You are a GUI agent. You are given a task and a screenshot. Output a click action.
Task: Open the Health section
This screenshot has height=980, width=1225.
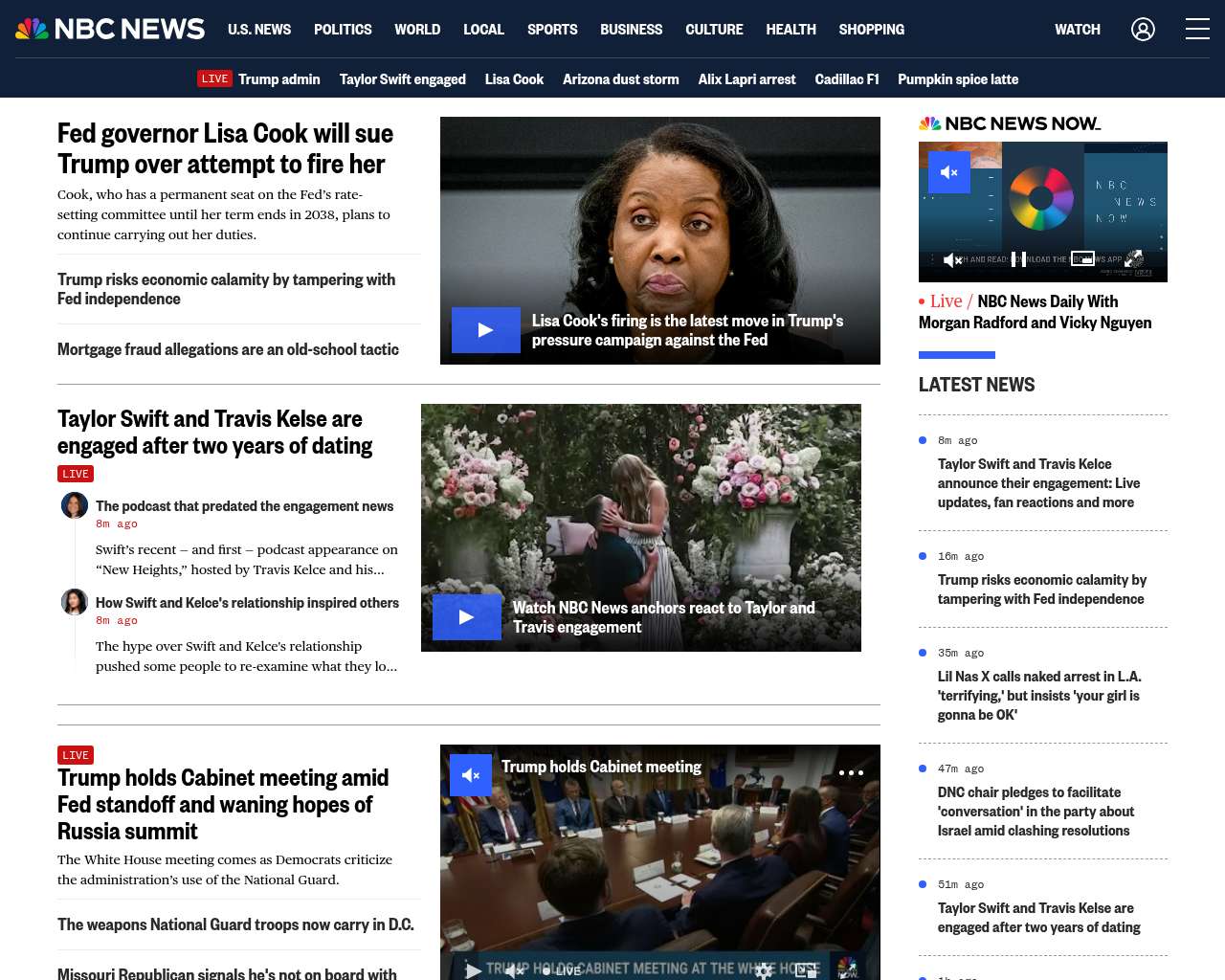[791, 30]
